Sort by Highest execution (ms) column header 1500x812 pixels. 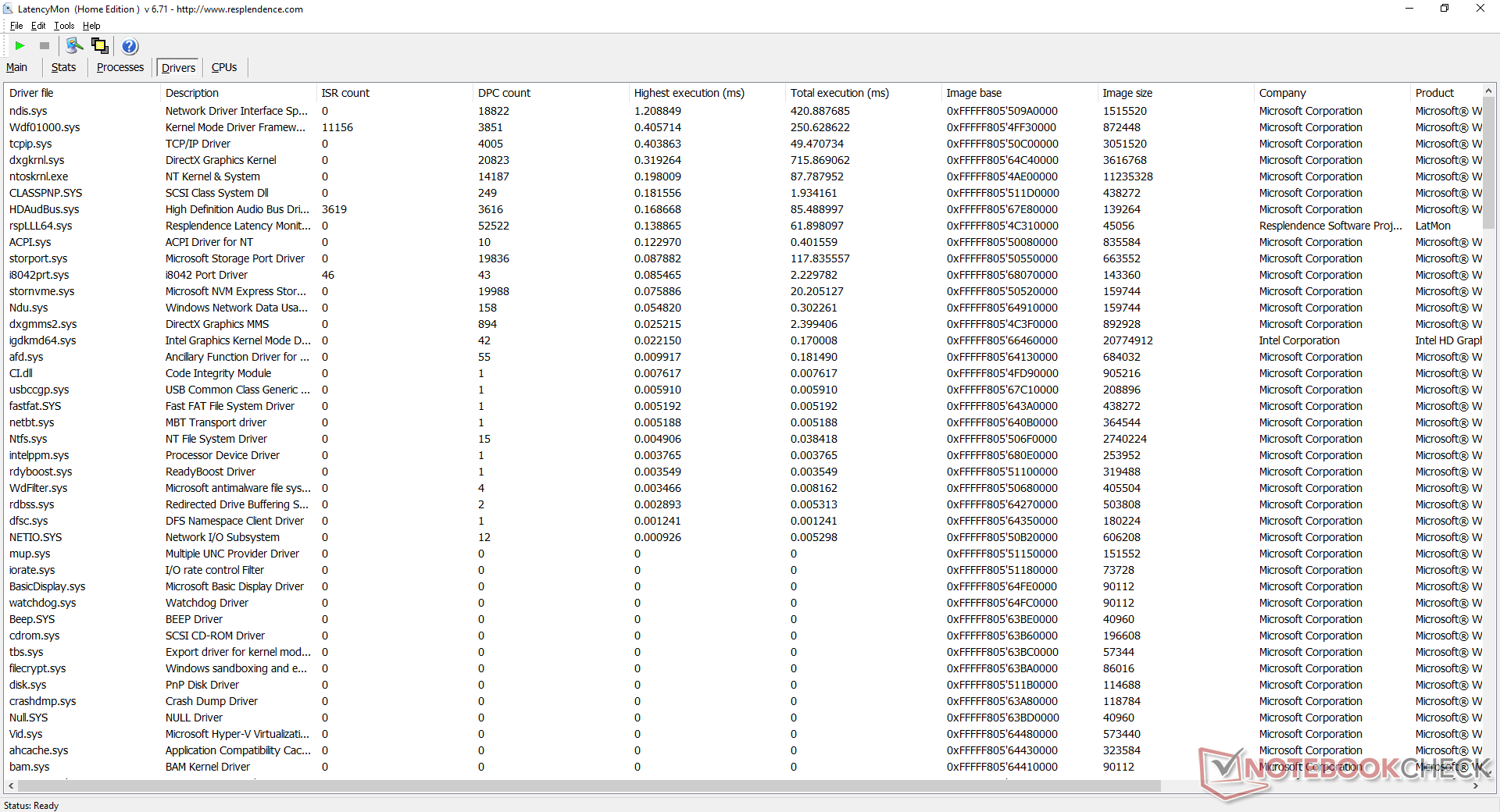coord(707,93)
